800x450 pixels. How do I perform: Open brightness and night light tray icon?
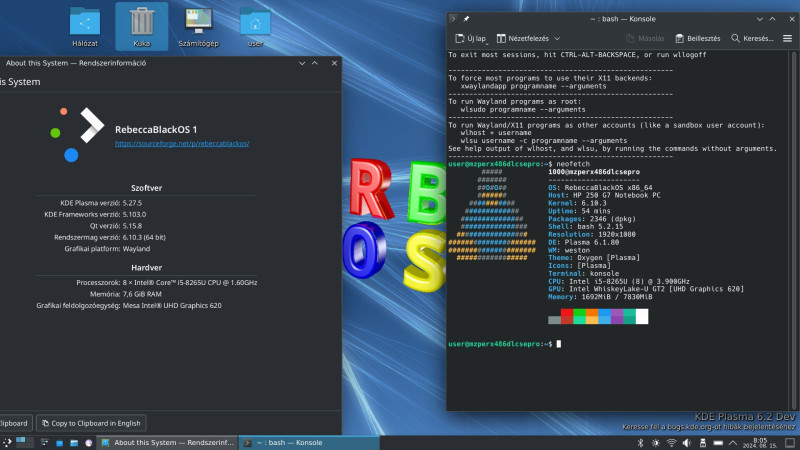click(x=656, y=443)
